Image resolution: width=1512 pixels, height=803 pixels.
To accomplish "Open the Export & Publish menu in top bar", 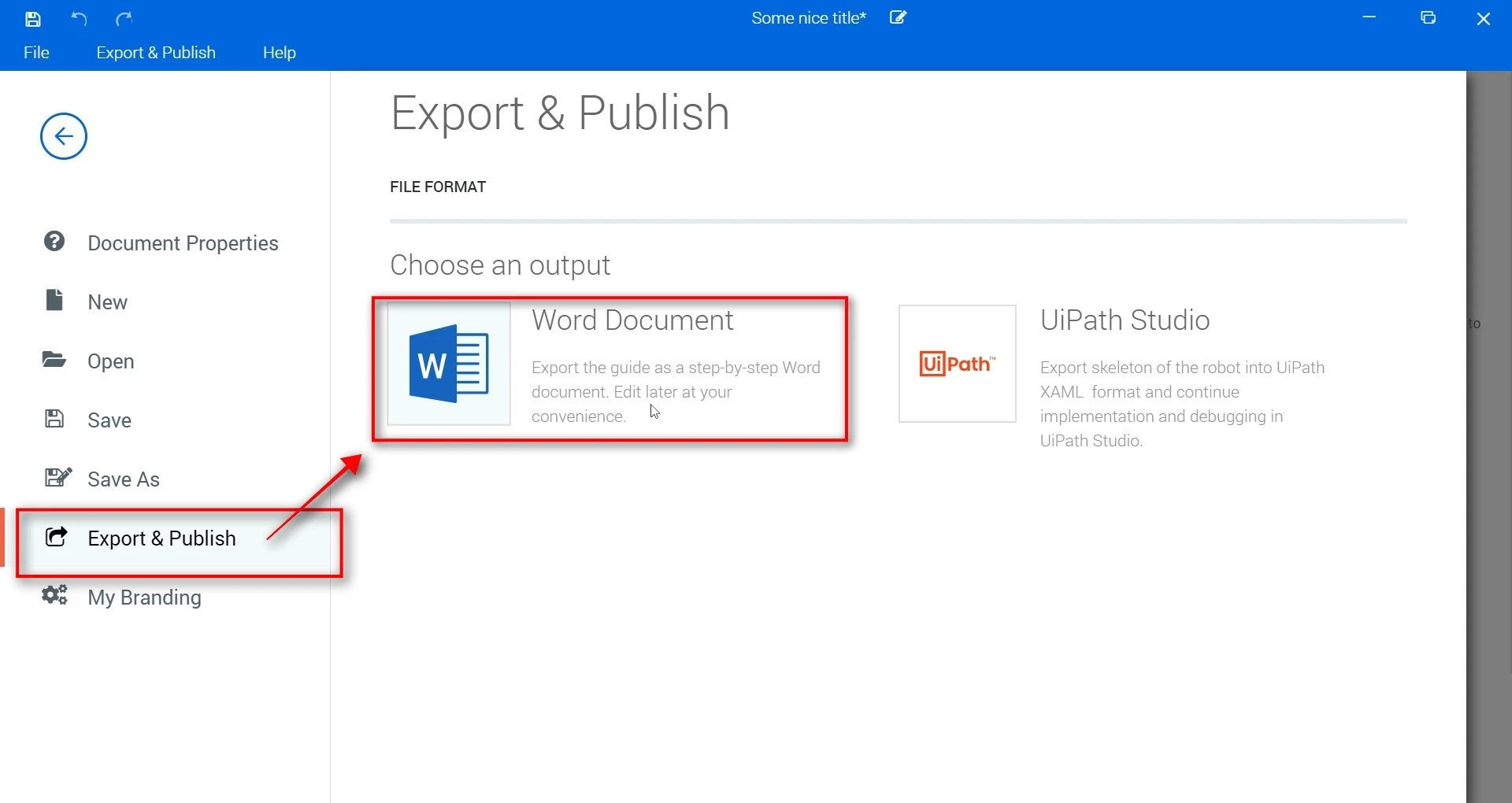I will (156, 53).
